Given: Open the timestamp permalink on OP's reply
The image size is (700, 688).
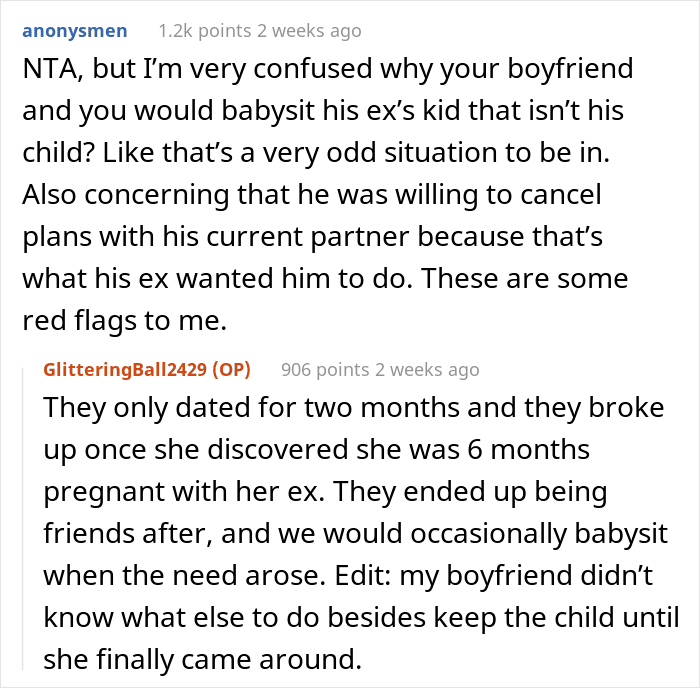Looking at the screenshot, I should (x=427, y=370).
